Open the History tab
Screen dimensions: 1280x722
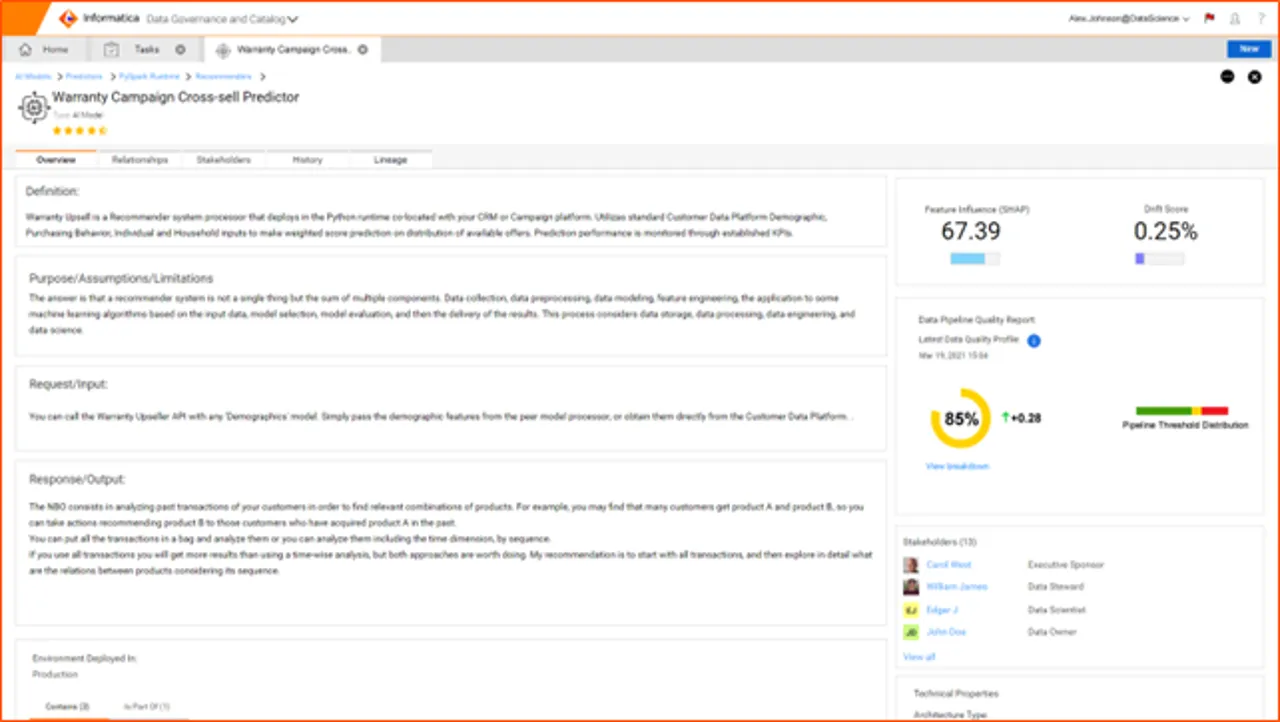(x=308, y=160)
